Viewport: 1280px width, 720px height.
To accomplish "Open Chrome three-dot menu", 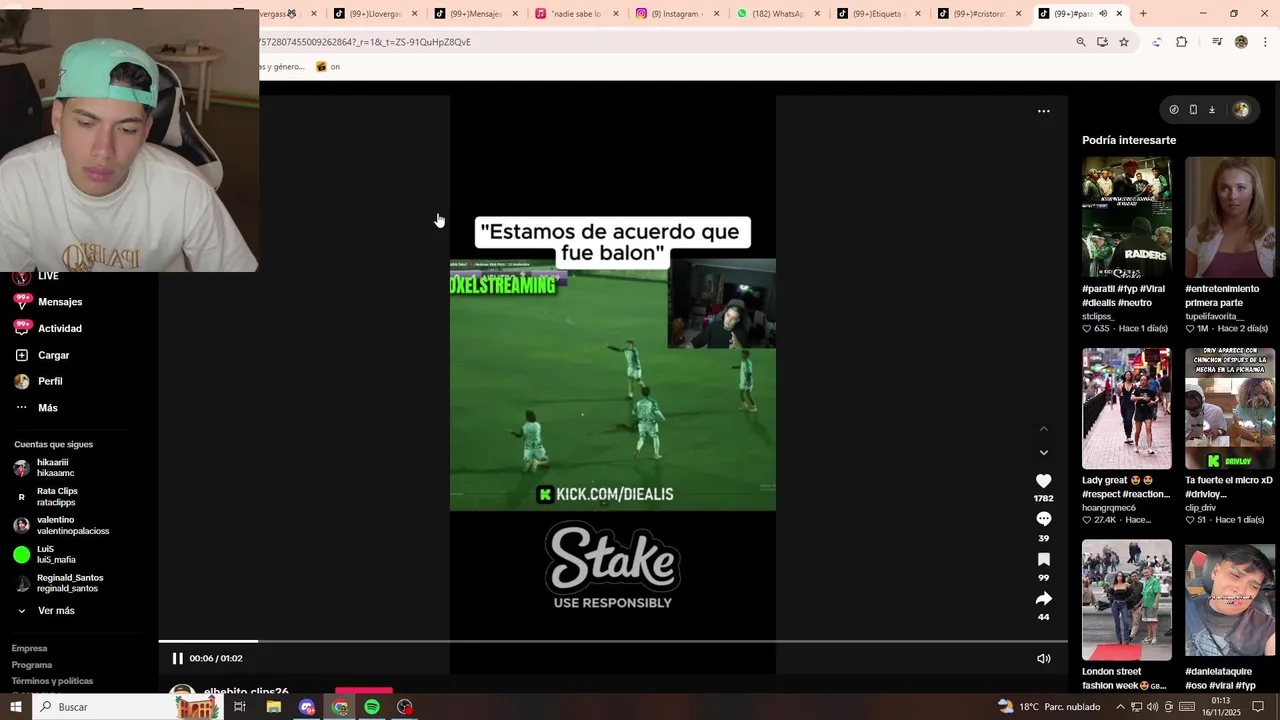I will click(1265, 42).
